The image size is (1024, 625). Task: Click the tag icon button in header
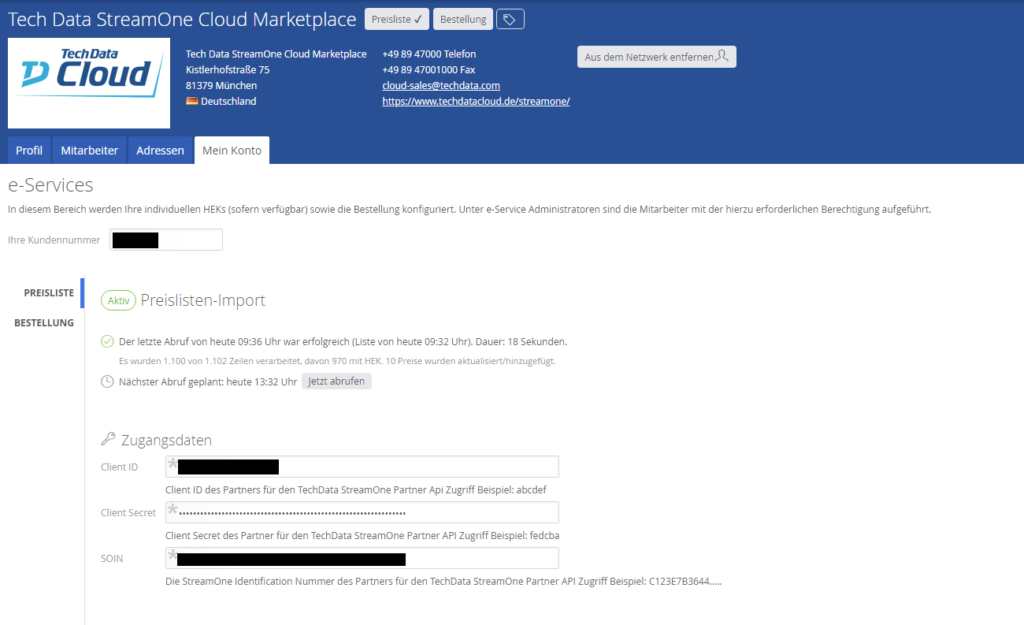click(510, 20)
